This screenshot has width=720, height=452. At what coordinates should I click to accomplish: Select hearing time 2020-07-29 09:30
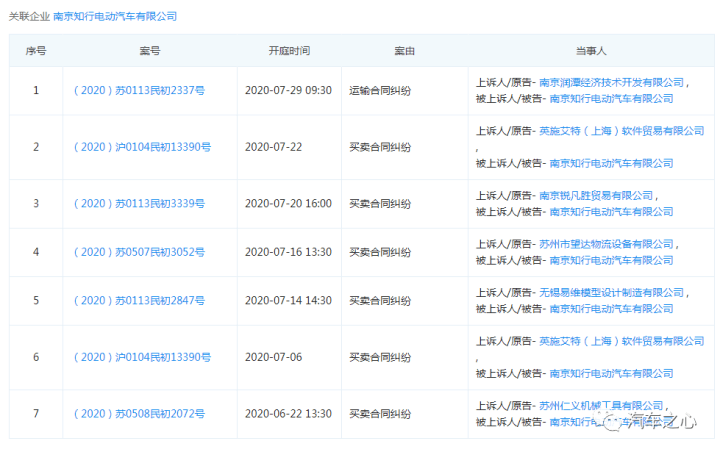(x=288, y=90)
